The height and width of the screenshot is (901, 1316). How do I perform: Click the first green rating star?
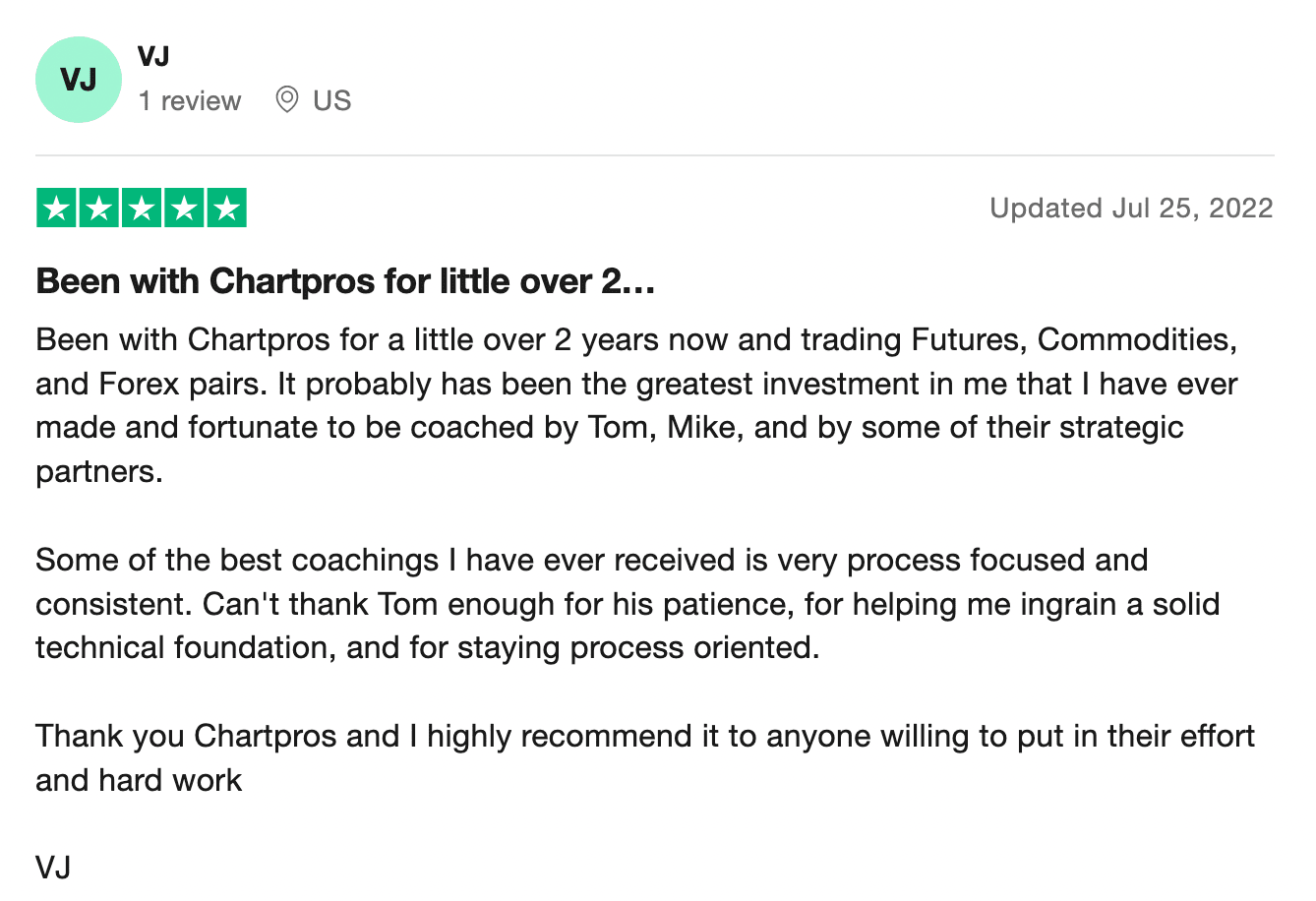tap(57, 209)
